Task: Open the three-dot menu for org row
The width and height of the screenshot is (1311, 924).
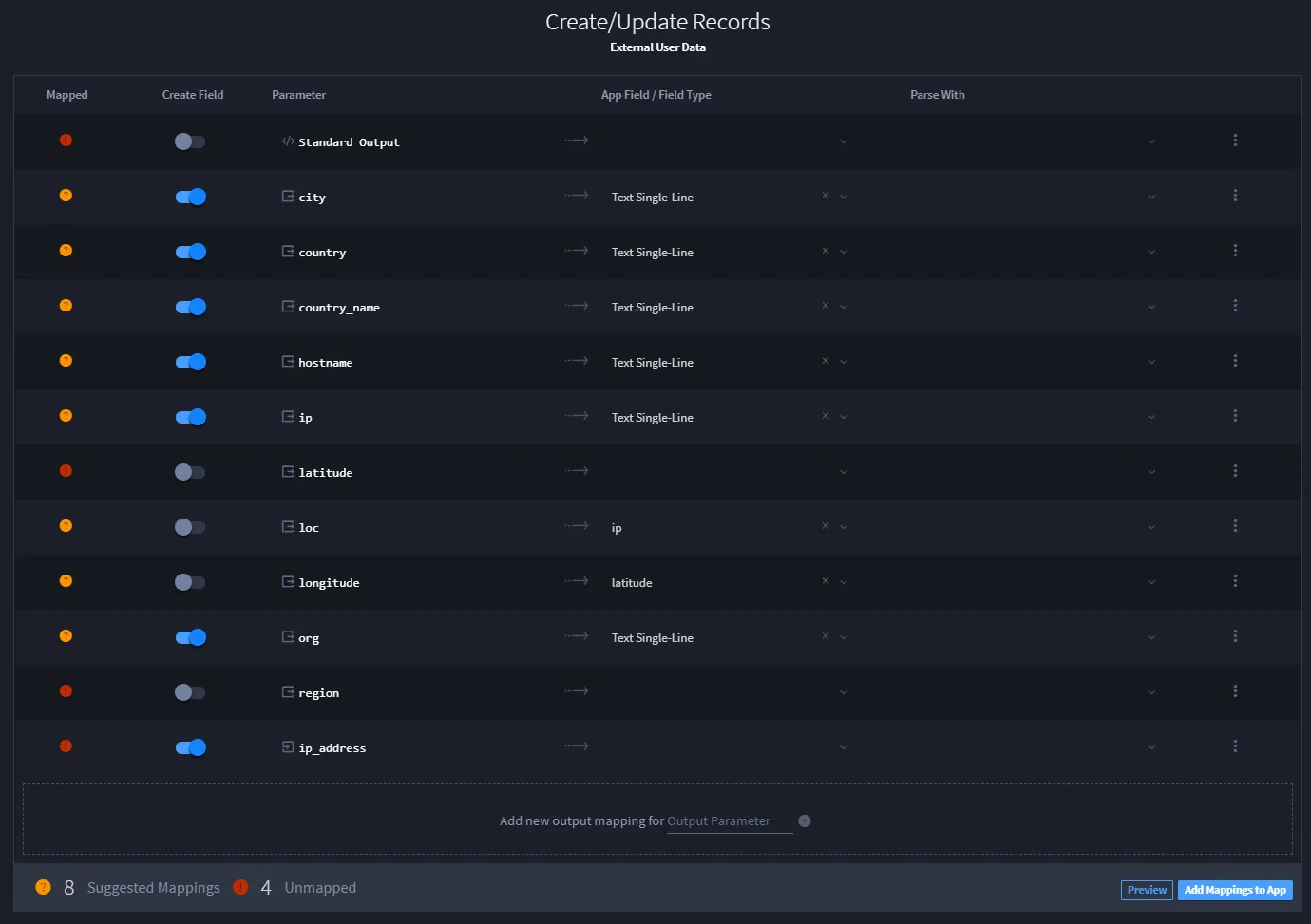Action: click(1235, 636)
